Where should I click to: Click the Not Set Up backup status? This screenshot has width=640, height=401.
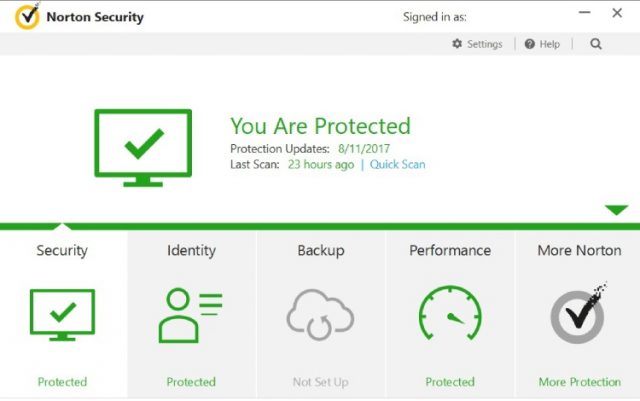point(320,382)
